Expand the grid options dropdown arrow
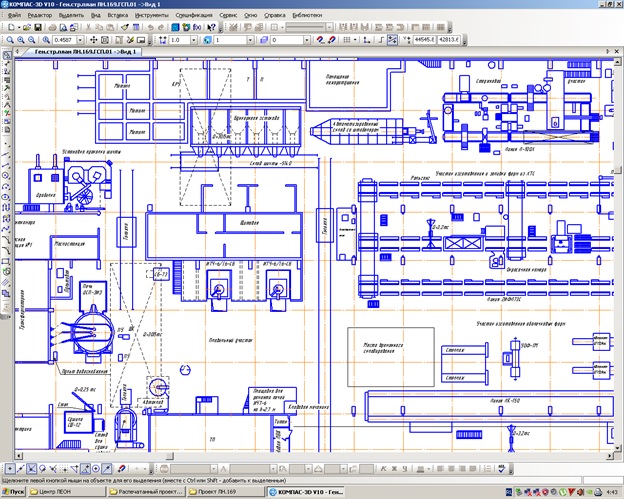Image resolution: width=624 pixels, height=499 pixels. pos(354,40)
